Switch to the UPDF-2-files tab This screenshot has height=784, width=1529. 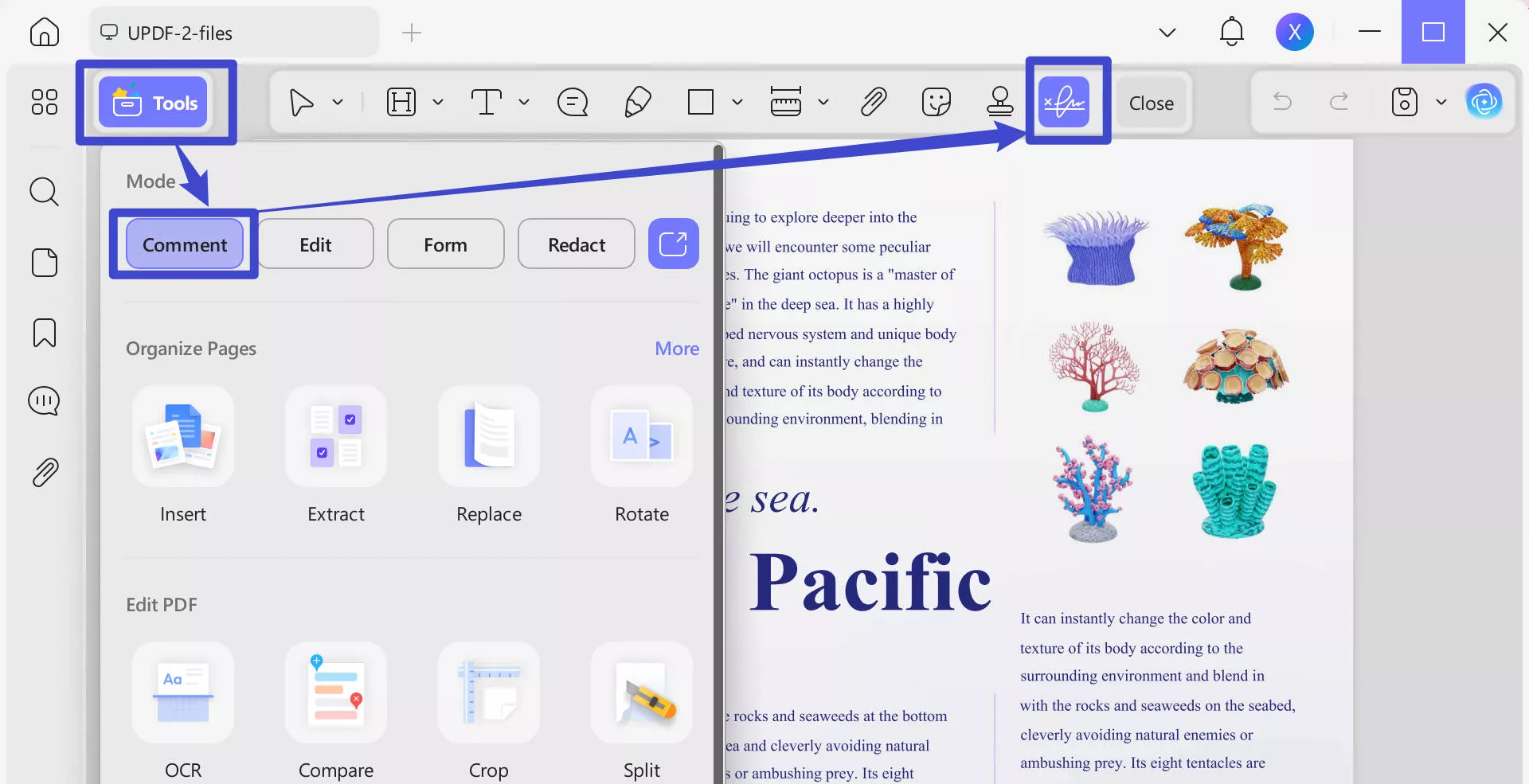[233, 33]
